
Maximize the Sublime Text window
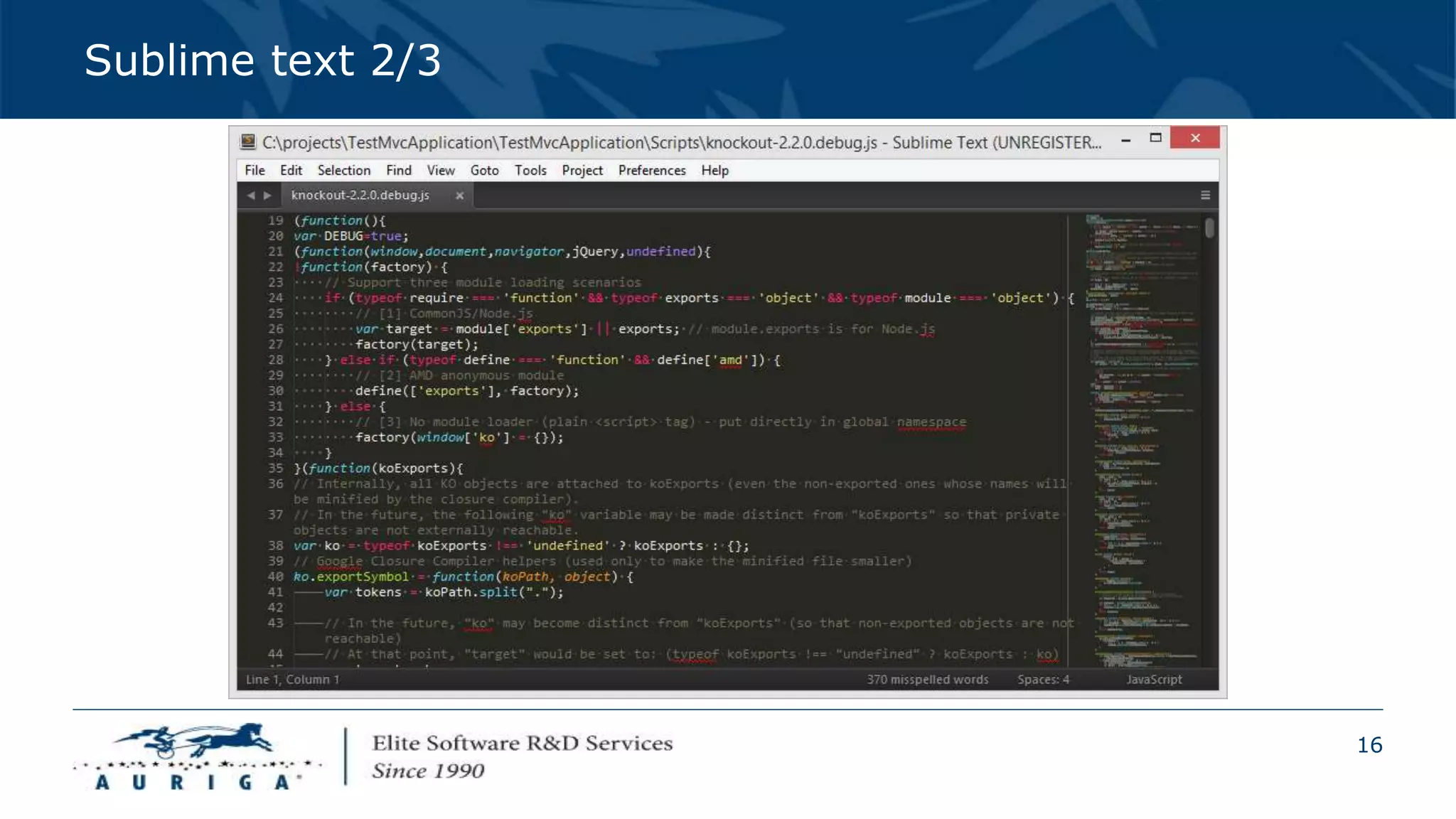point(1155,138)
